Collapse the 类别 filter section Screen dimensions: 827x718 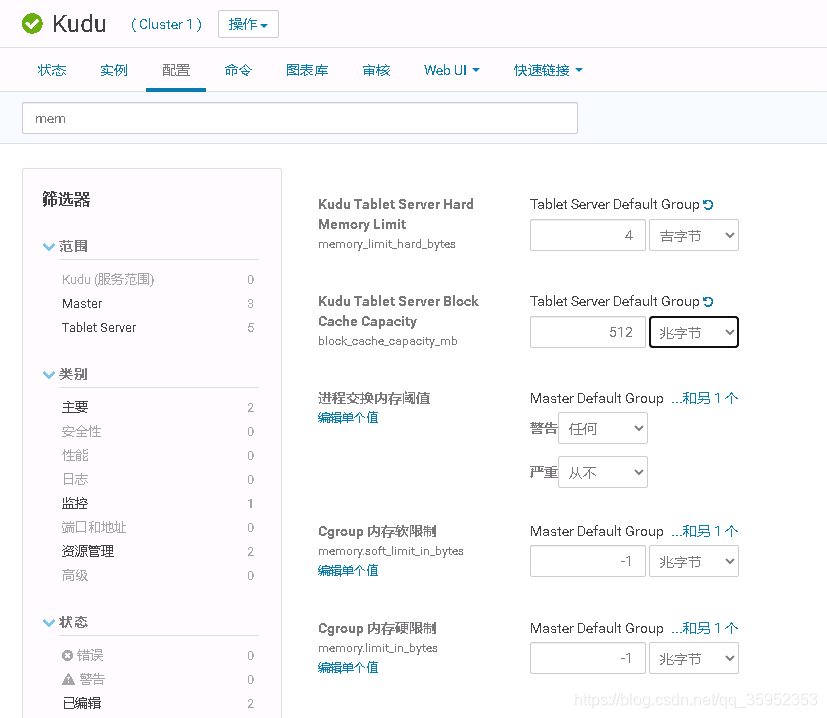click(49, 375)
